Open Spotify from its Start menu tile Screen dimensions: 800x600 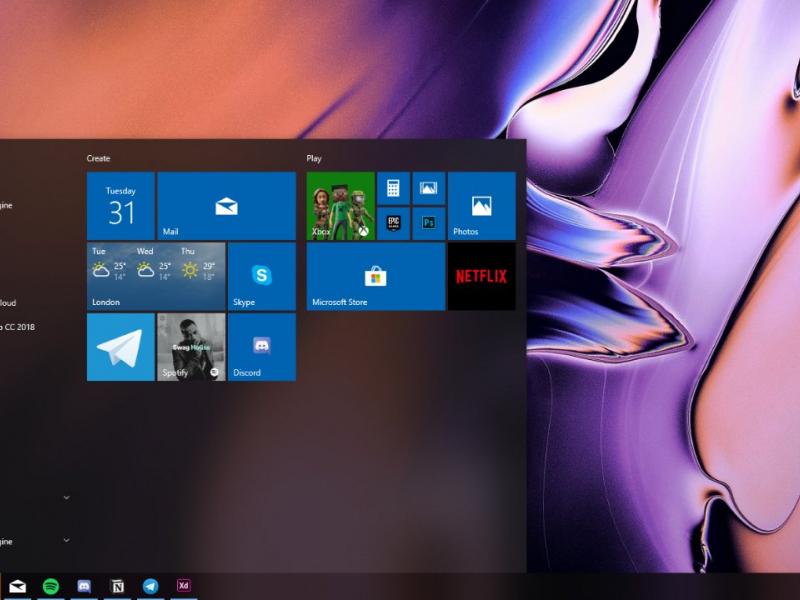[x=190, y=347]
